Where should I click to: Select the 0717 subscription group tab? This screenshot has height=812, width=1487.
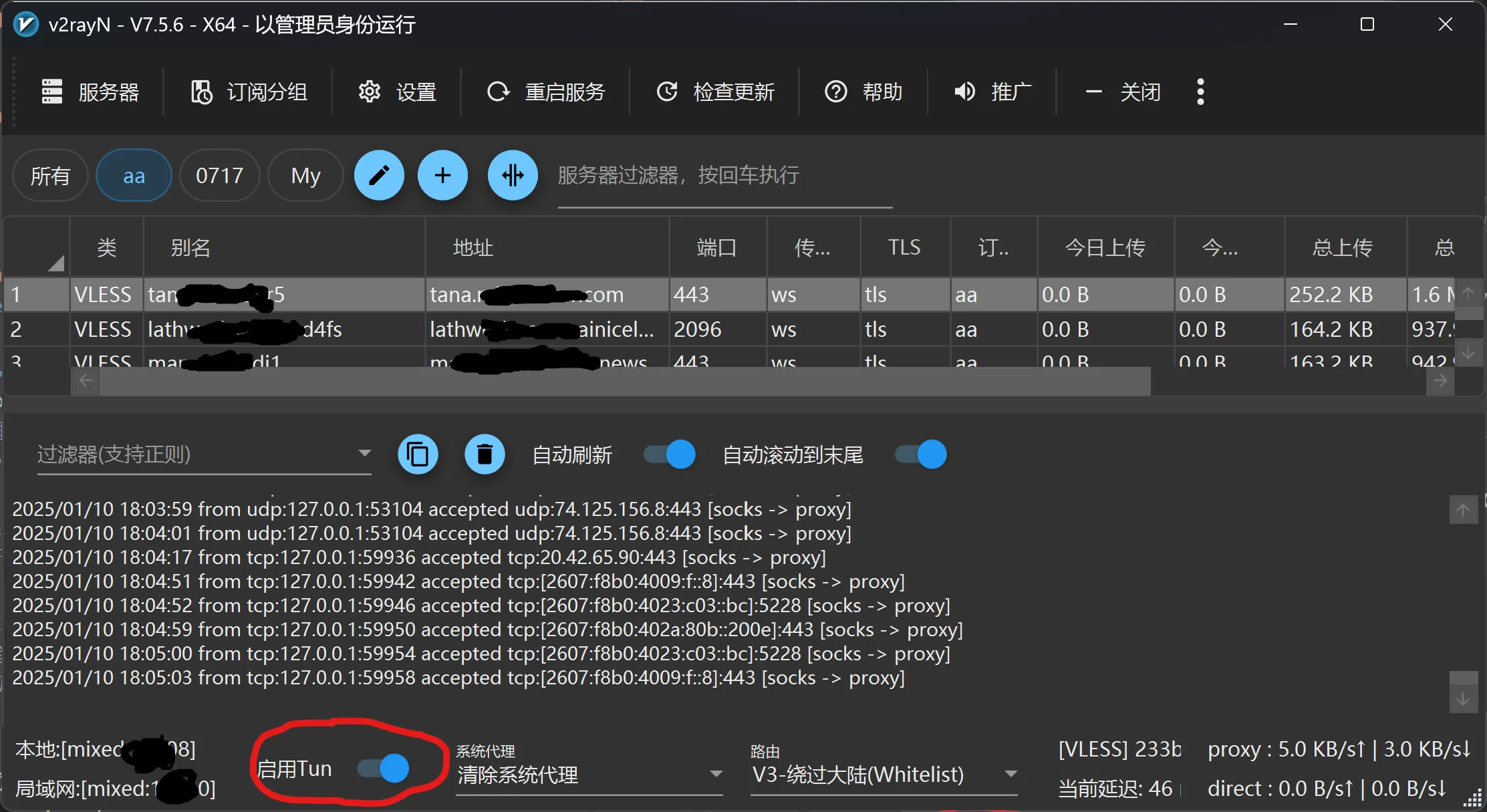pyautogui.click(x=219, y=176)
